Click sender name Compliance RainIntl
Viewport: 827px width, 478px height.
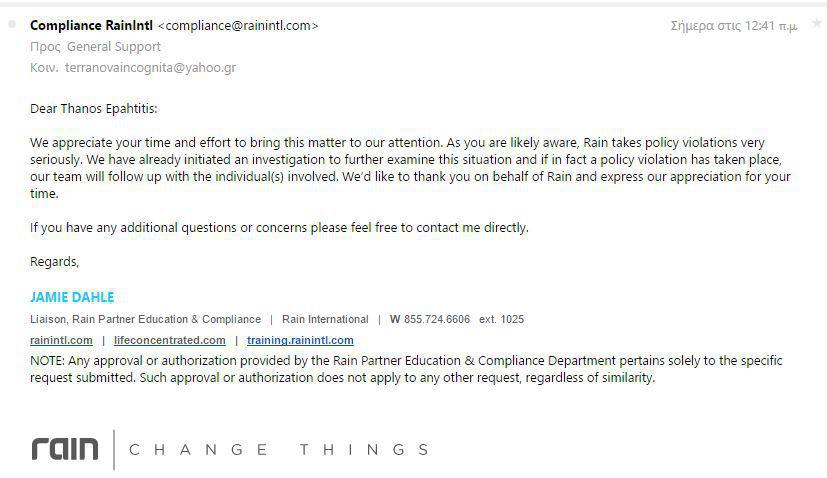click(x=91, y=25)
